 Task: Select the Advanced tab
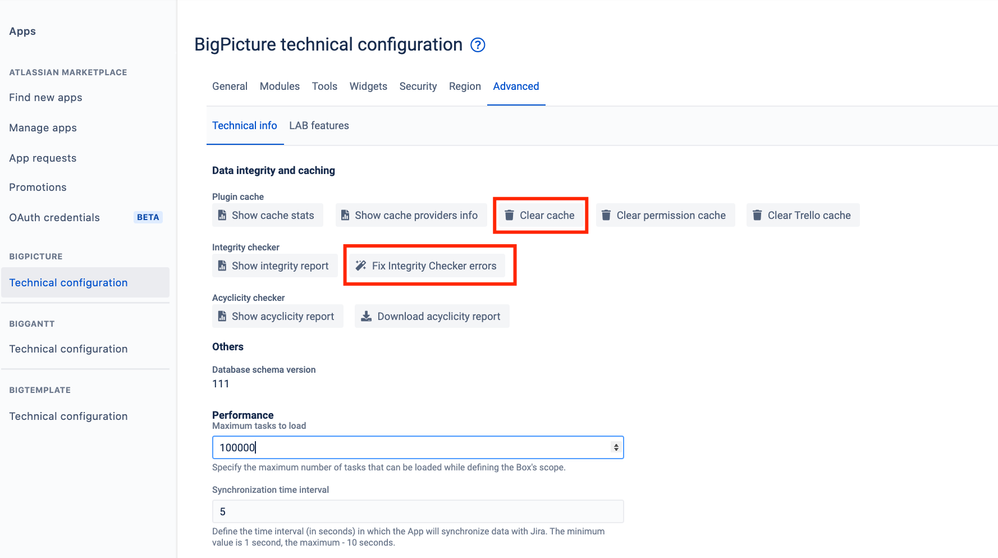click(x=516, y=86)
